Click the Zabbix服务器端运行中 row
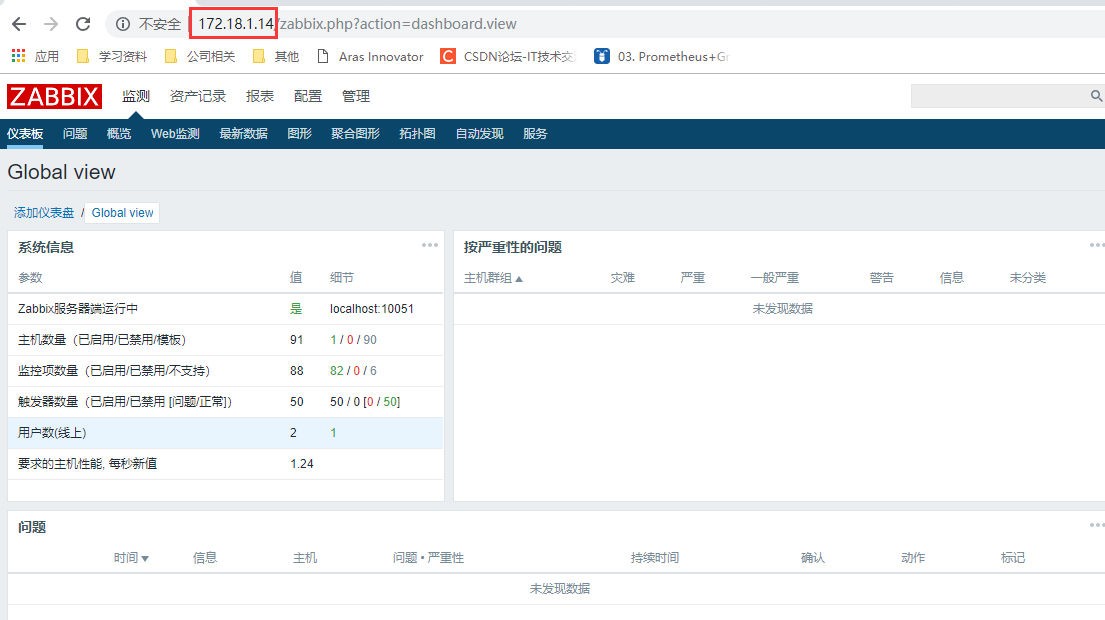This screenshot has width=1105, height=620. point(226,309)
